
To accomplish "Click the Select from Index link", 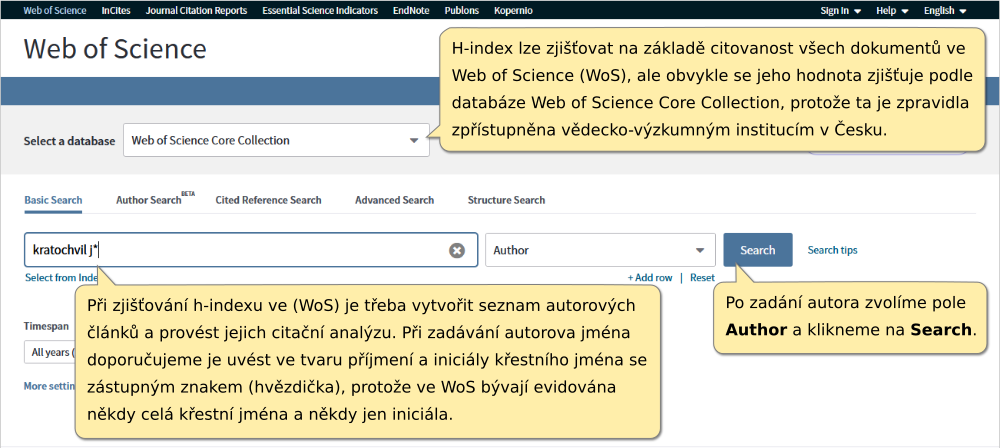I will (61, 278).
